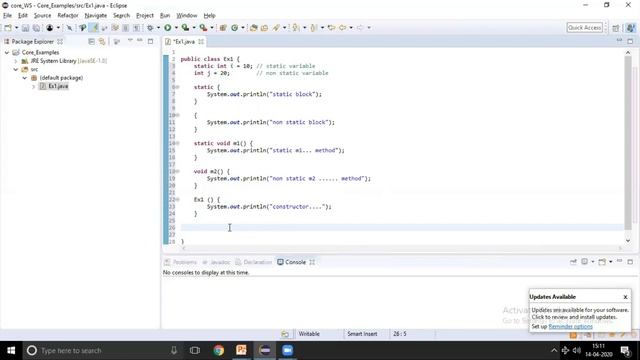
Task: Click the Open Task toolbar icon
Action: click(x=264, y=28)
